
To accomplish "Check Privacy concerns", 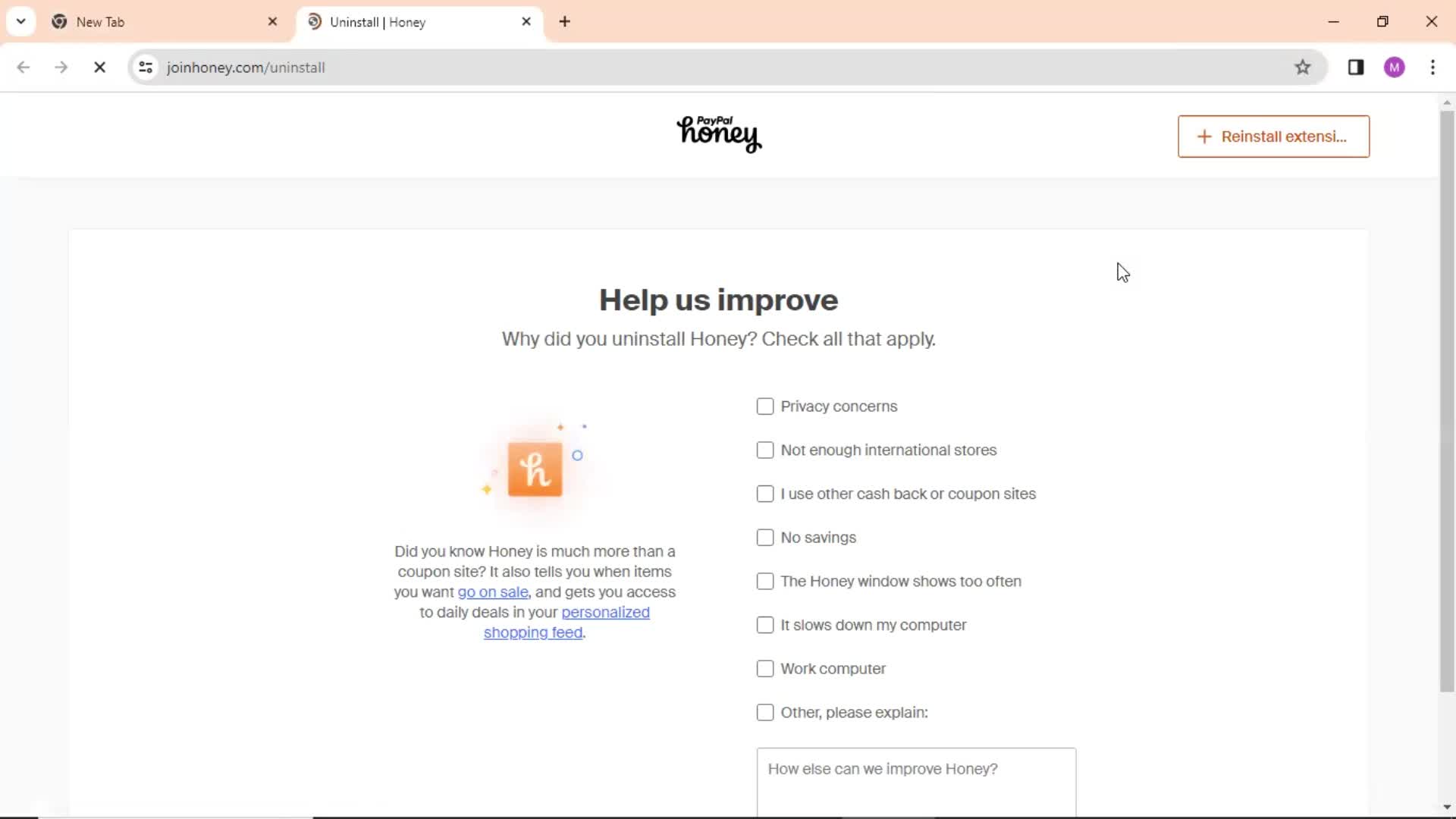I will [765, 406].
